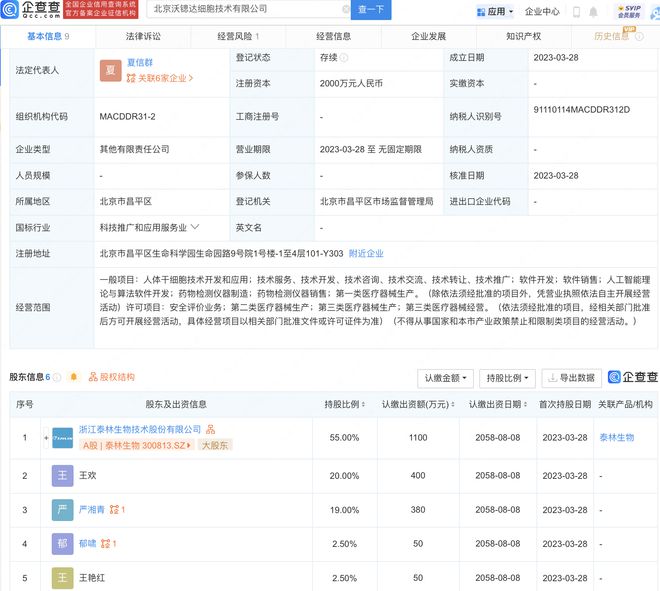Switch to 企业发展 tab

[x=428, y=37]
